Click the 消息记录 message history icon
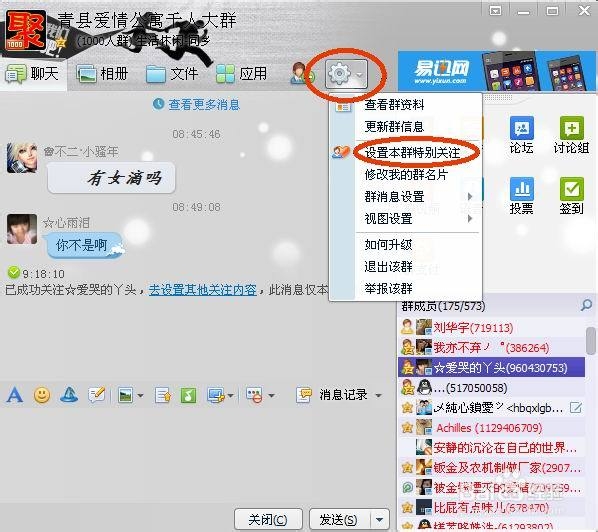Viewport: 598px width, 532px height. (304, 395)
